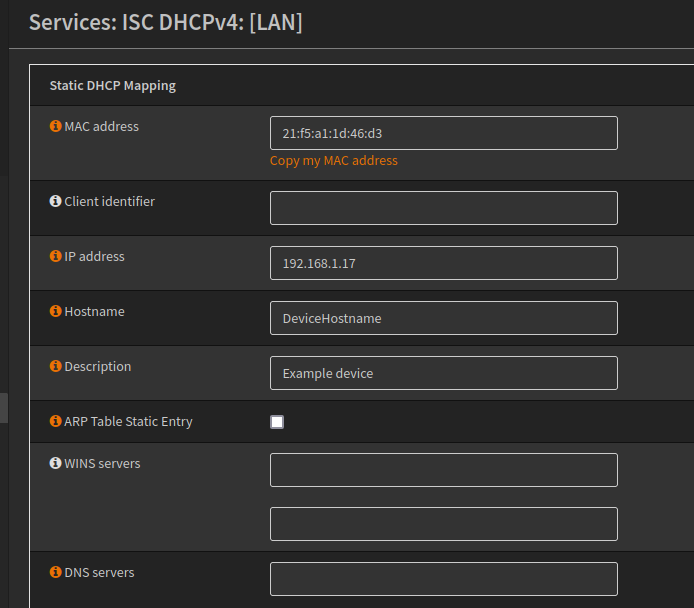This screenshot has height=608, width=694.
Task: Click the Description label
Action: (98, 367)
